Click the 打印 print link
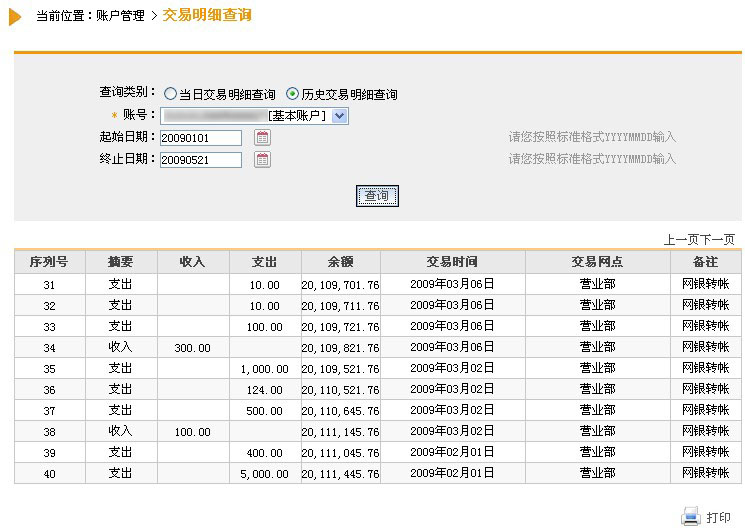745x528 pixels. pos(718,517)
